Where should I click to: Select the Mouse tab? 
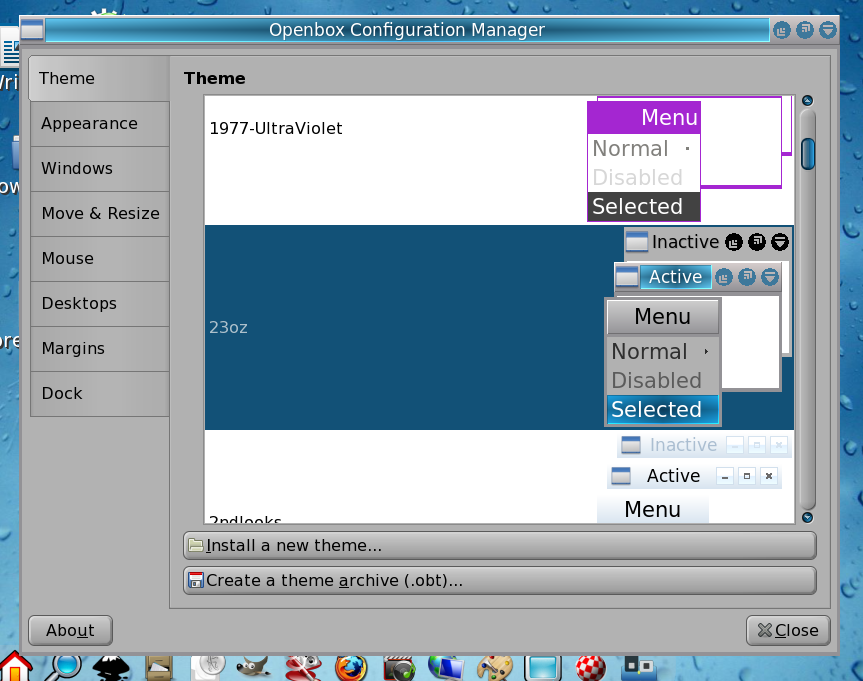100,259
